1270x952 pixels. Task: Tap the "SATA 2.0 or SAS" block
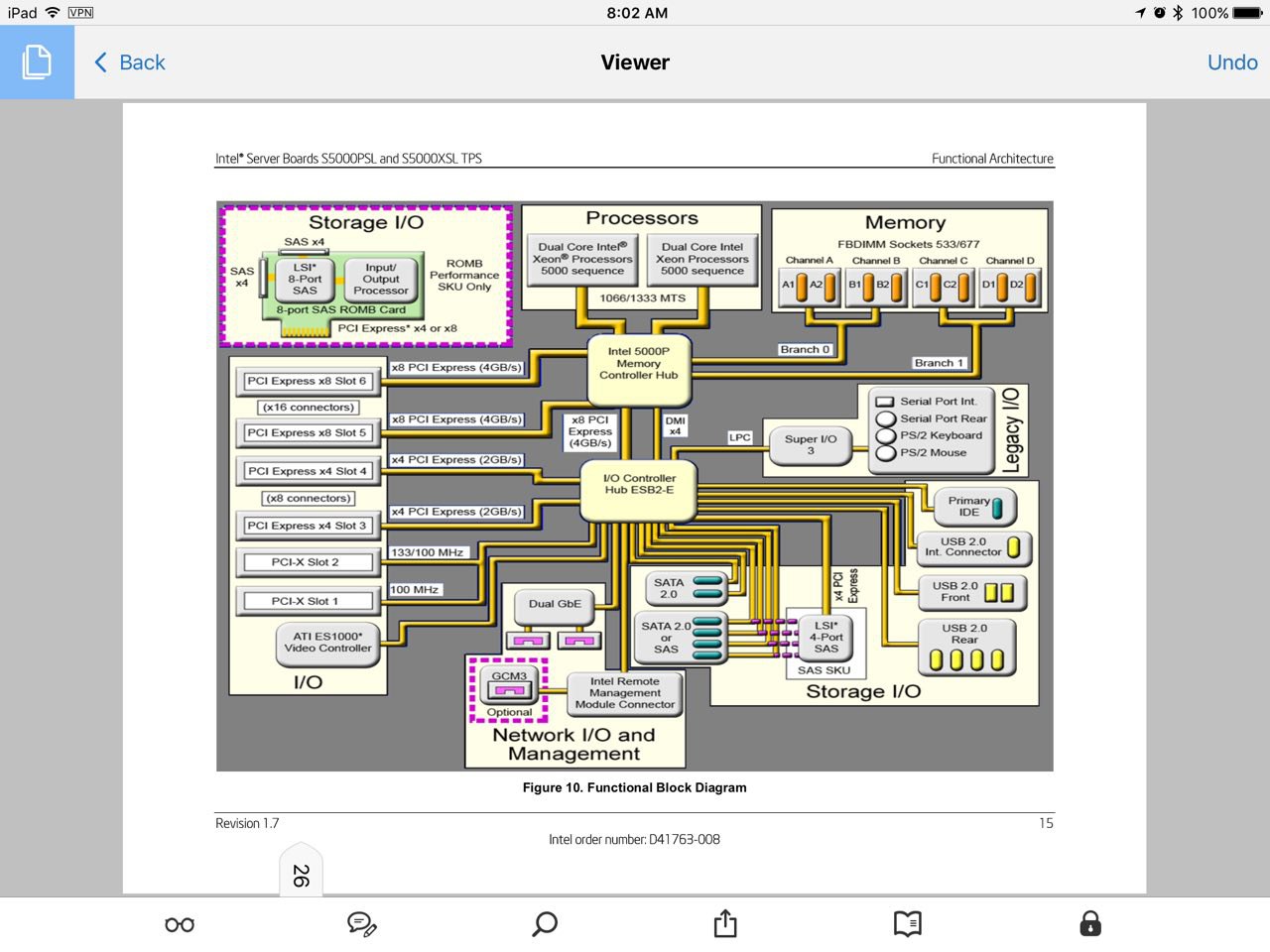(x=681, y=638)
